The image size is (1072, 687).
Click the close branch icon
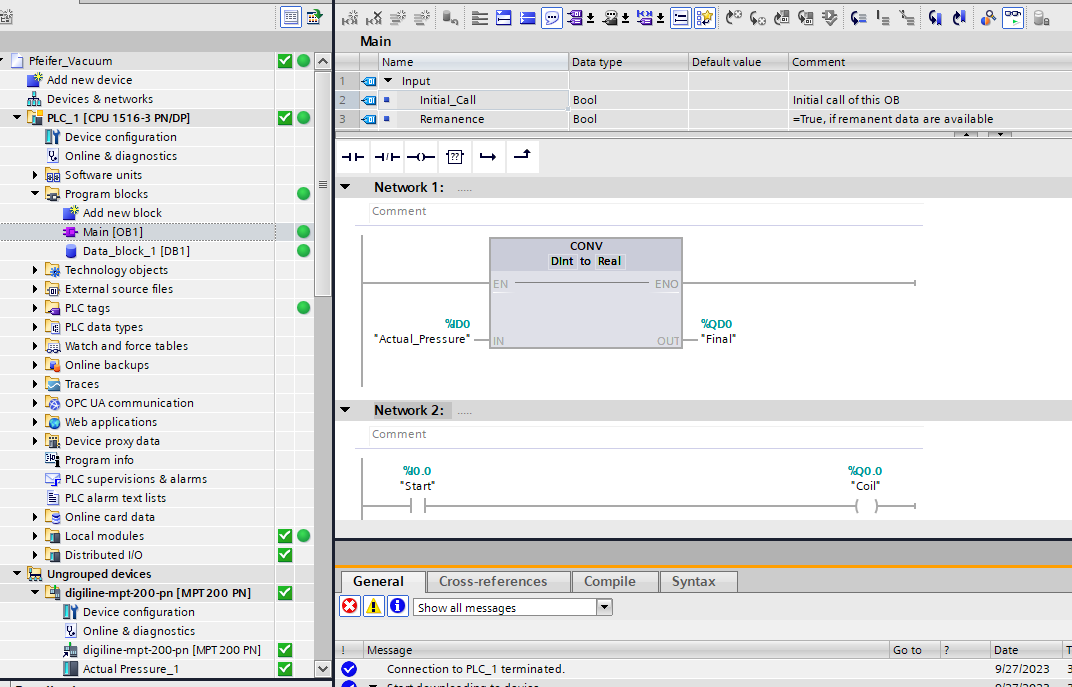click(522, 157)
